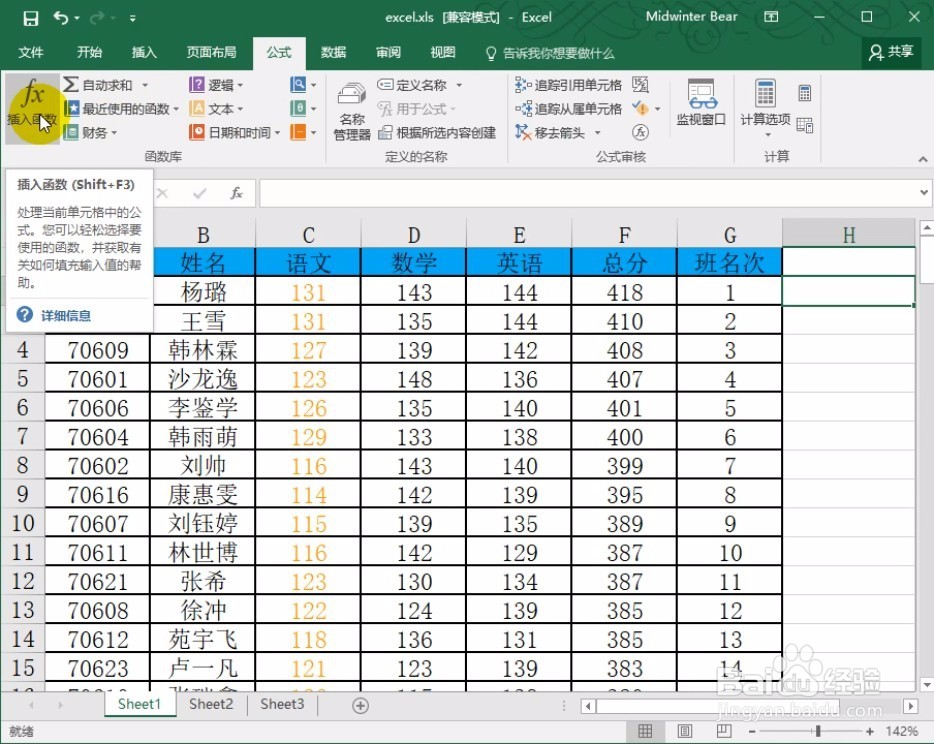The height and width of the screenshot is (744, 934).
Task: Click the 共享 button
Action: pyautogui.click(x=892, y=52)
